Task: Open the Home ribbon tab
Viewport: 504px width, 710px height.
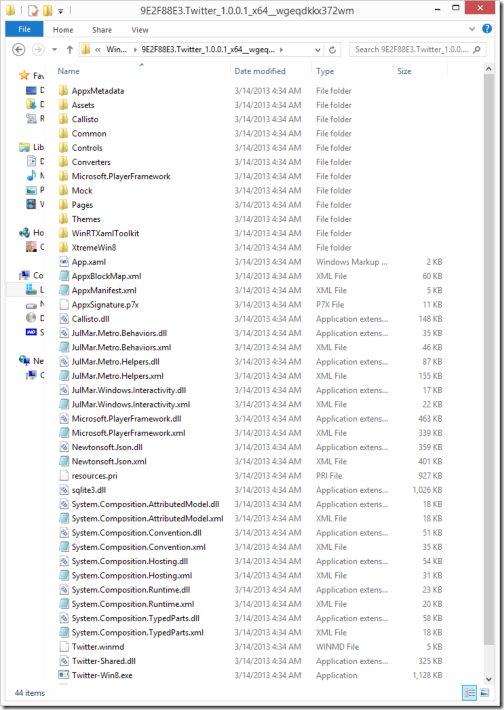Action: (x=63, y=30)
